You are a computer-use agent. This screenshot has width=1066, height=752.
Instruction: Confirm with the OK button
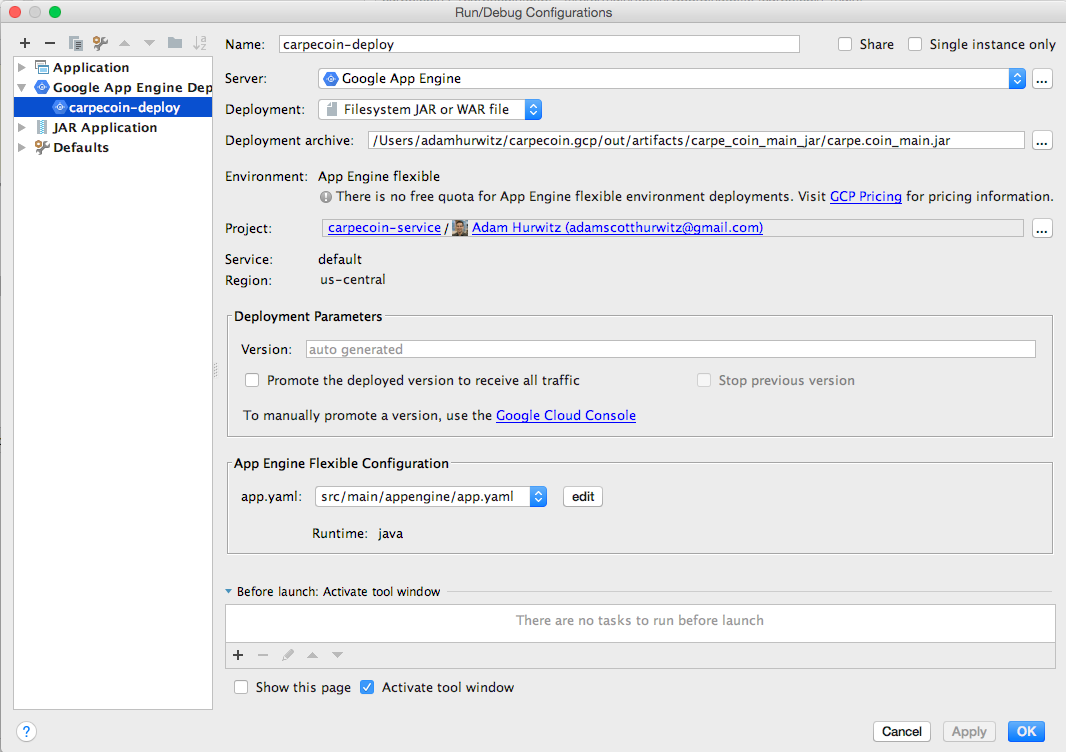[1026, 732]
